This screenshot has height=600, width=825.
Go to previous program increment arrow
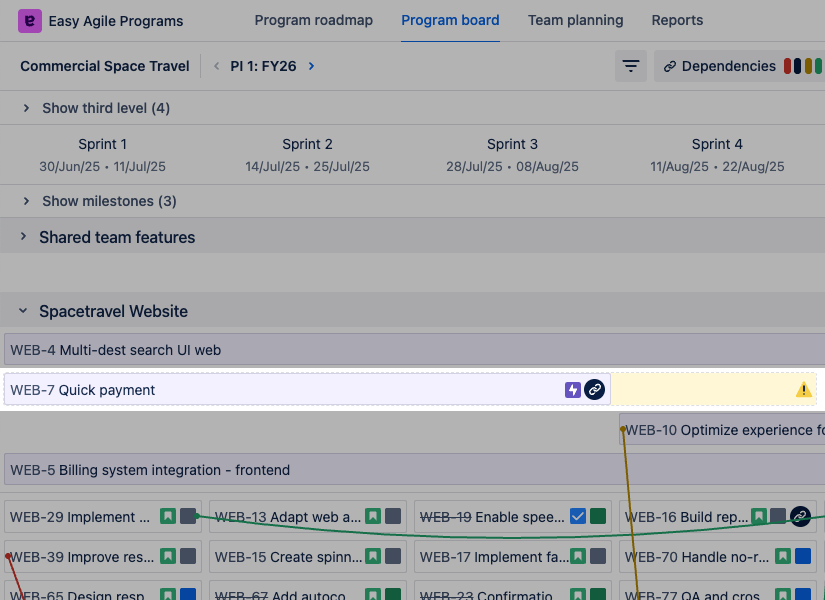(x=216, y=66)
